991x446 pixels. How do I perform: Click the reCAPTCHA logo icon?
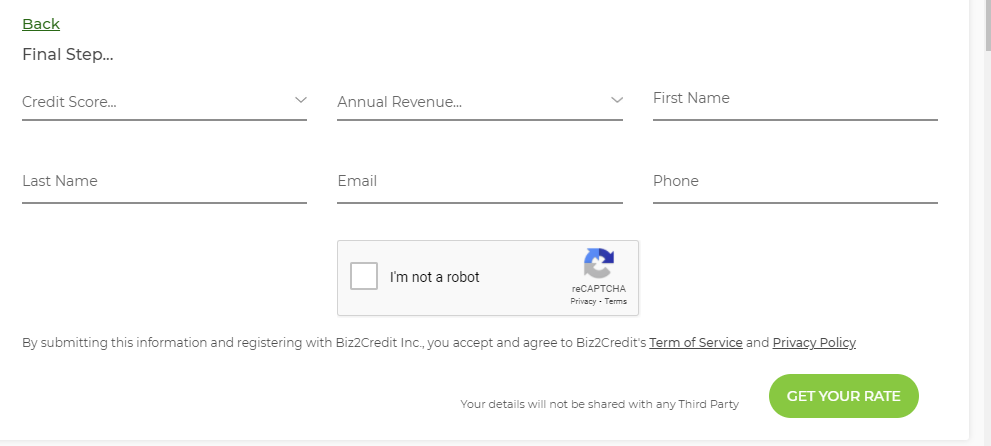pyautogui.click(x=598, y=264)
